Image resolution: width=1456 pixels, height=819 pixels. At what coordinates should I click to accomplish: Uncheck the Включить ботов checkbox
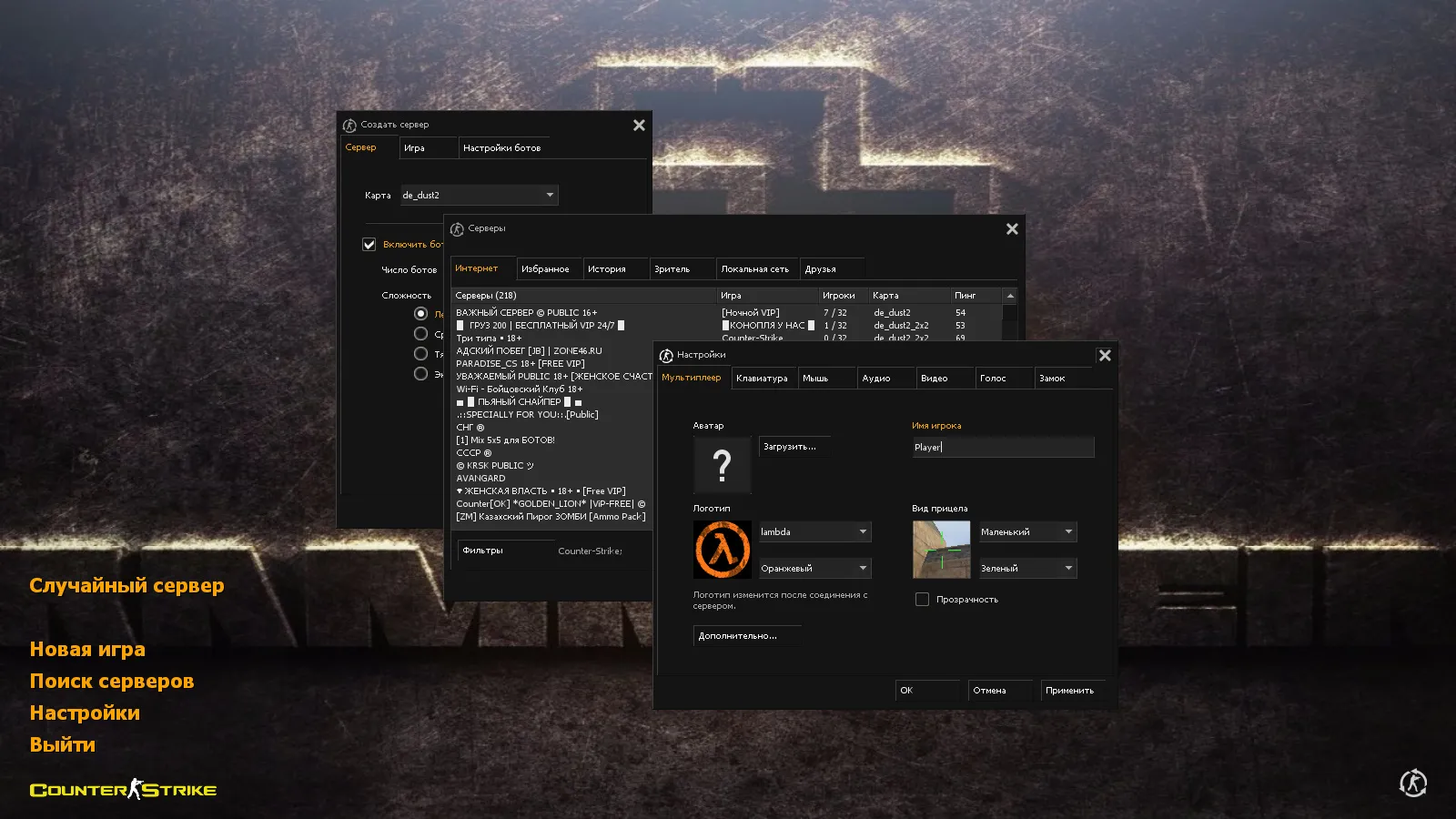click(x=369, y=244)
